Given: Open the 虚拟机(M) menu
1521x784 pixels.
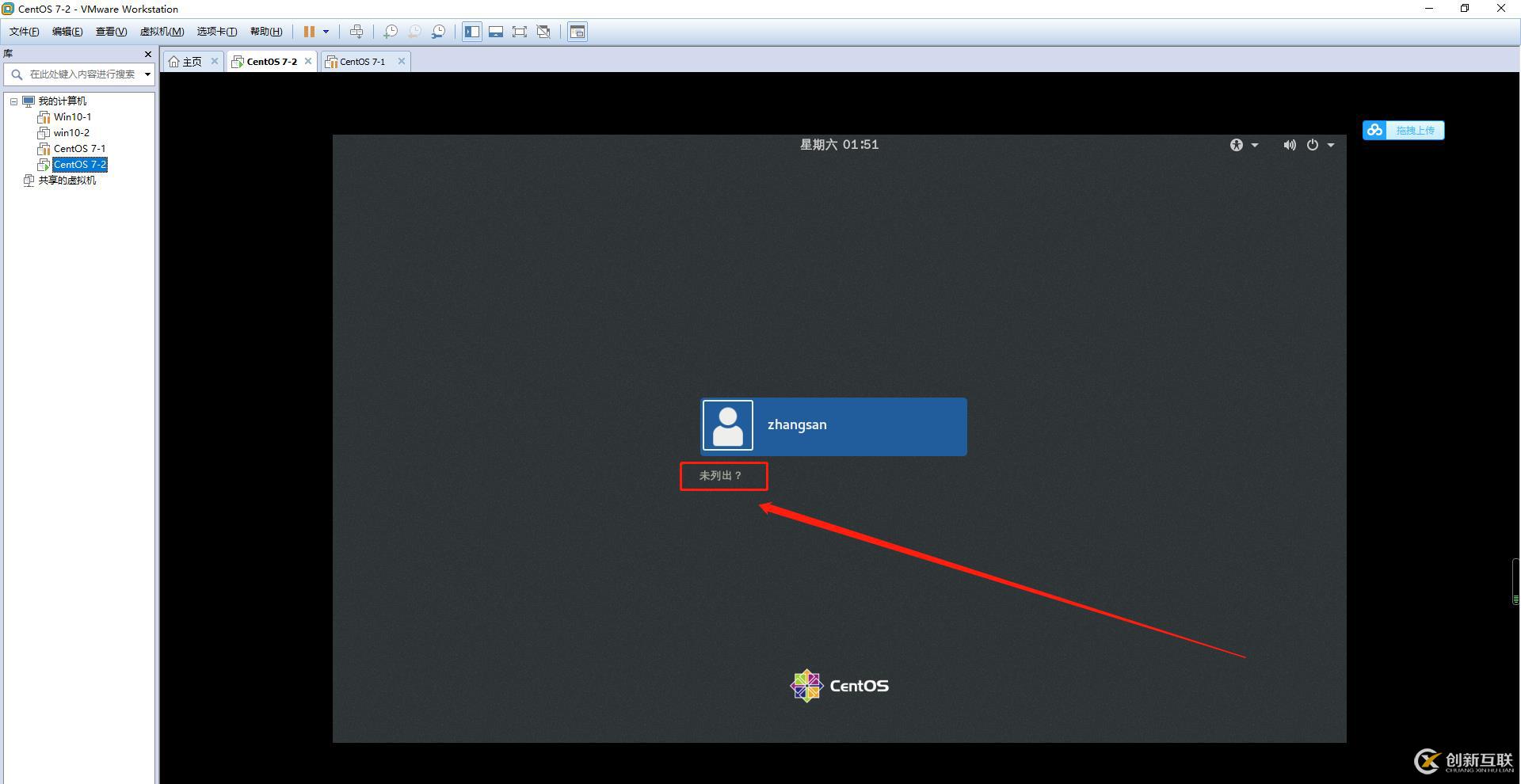Looking at the screenshot, I should coord(162,32).
